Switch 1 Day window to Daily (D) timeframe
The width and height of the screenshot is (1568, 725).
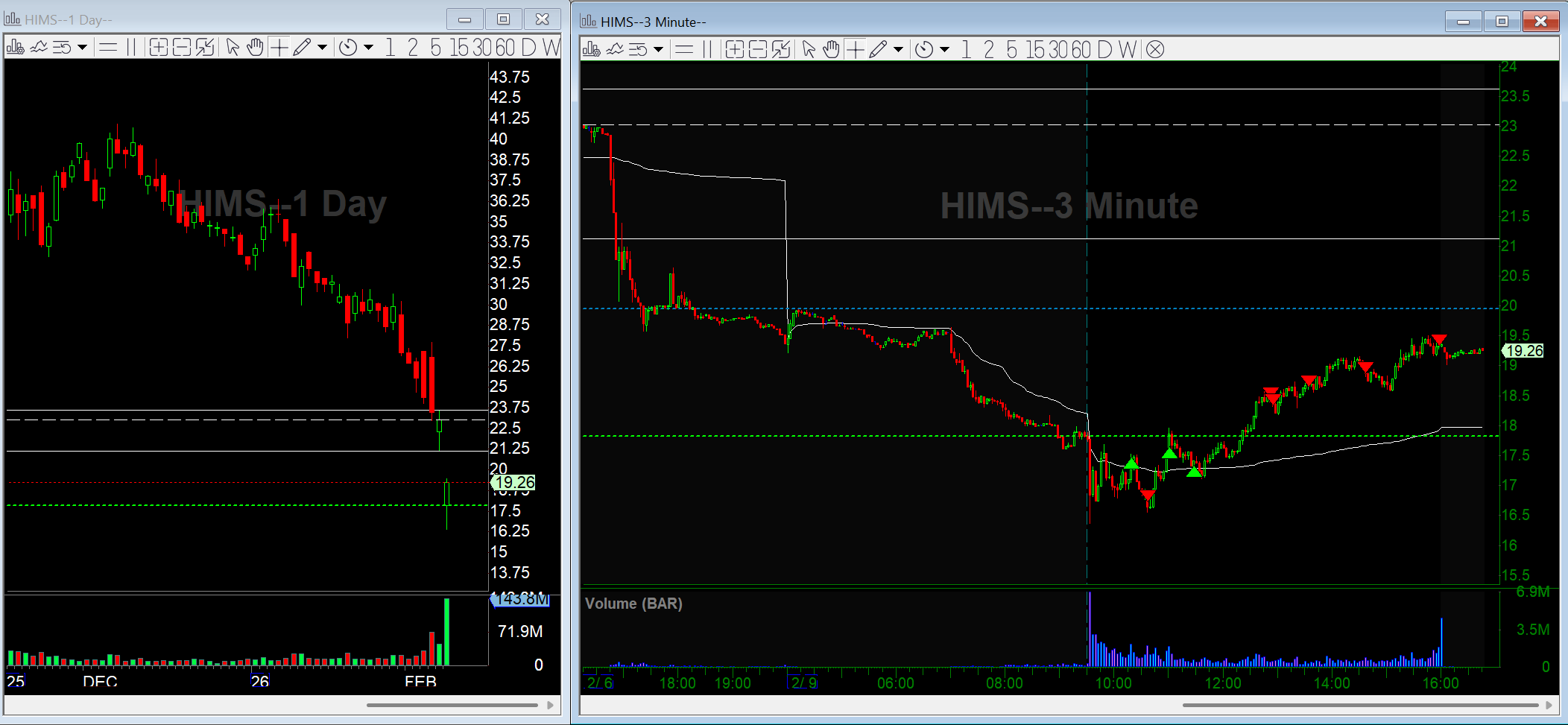tap(529, 48)
